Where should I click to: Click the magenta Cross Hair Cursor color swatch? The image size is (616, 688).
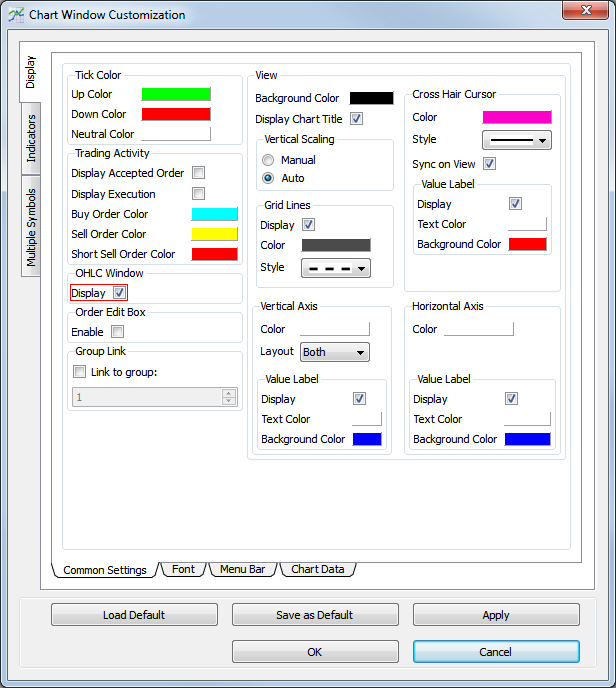[x=516, y=117]
